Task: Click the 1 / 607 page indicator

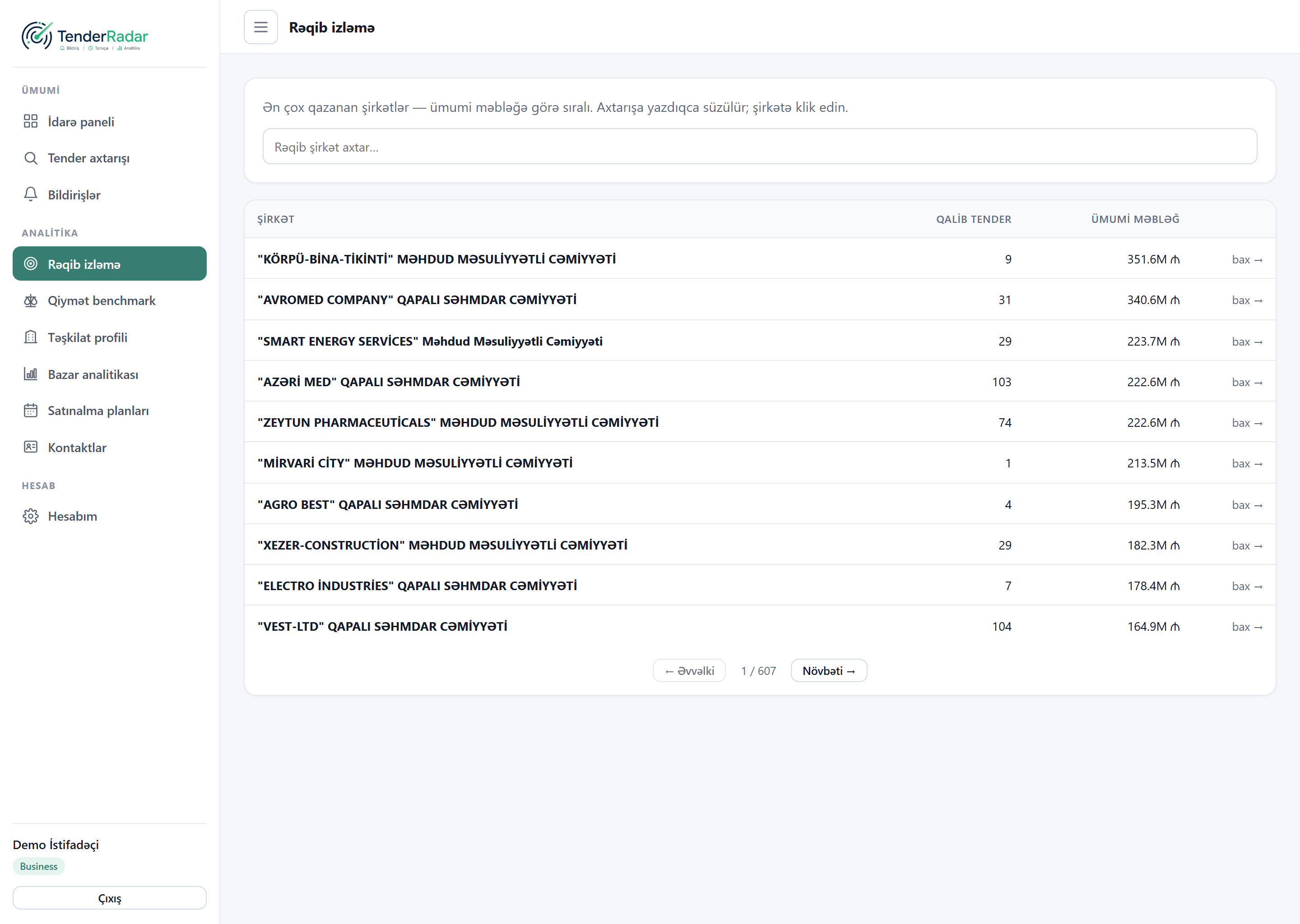Action: point(758,671)
